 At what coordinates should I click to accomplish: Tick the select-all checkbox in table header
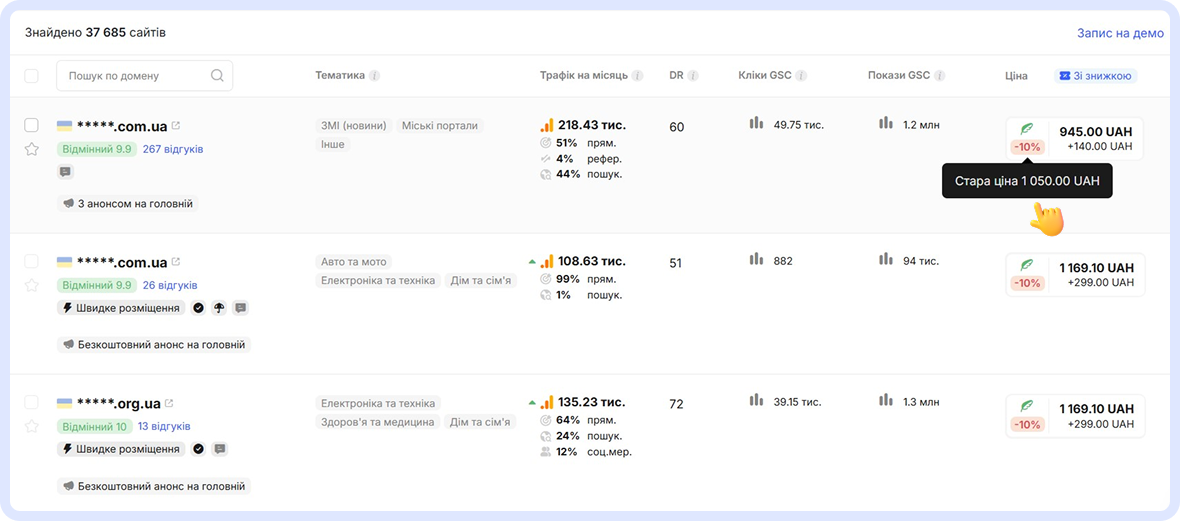pyautogui.click(x=31, y=76)
